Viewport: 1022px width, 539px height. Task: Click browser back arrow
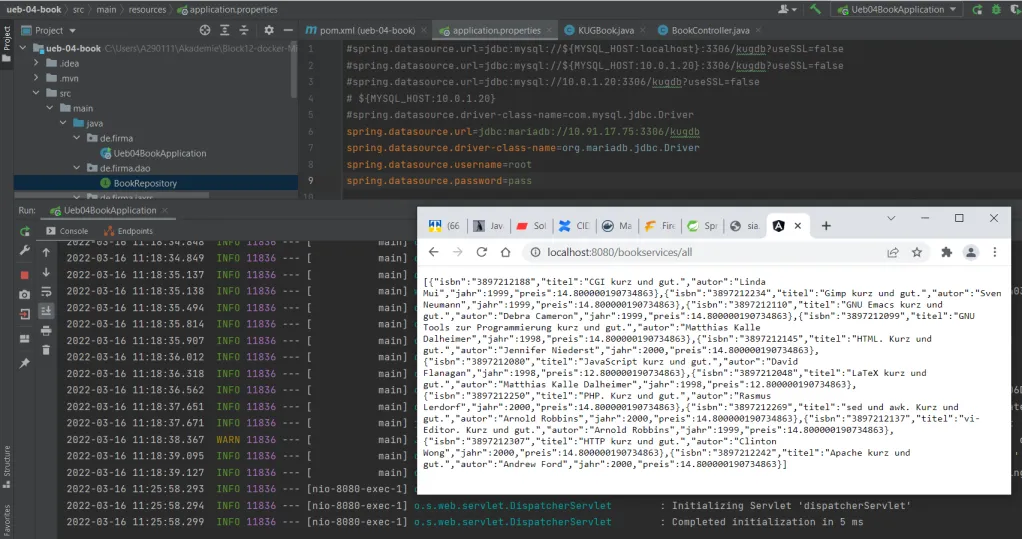[x=433, y=252]
